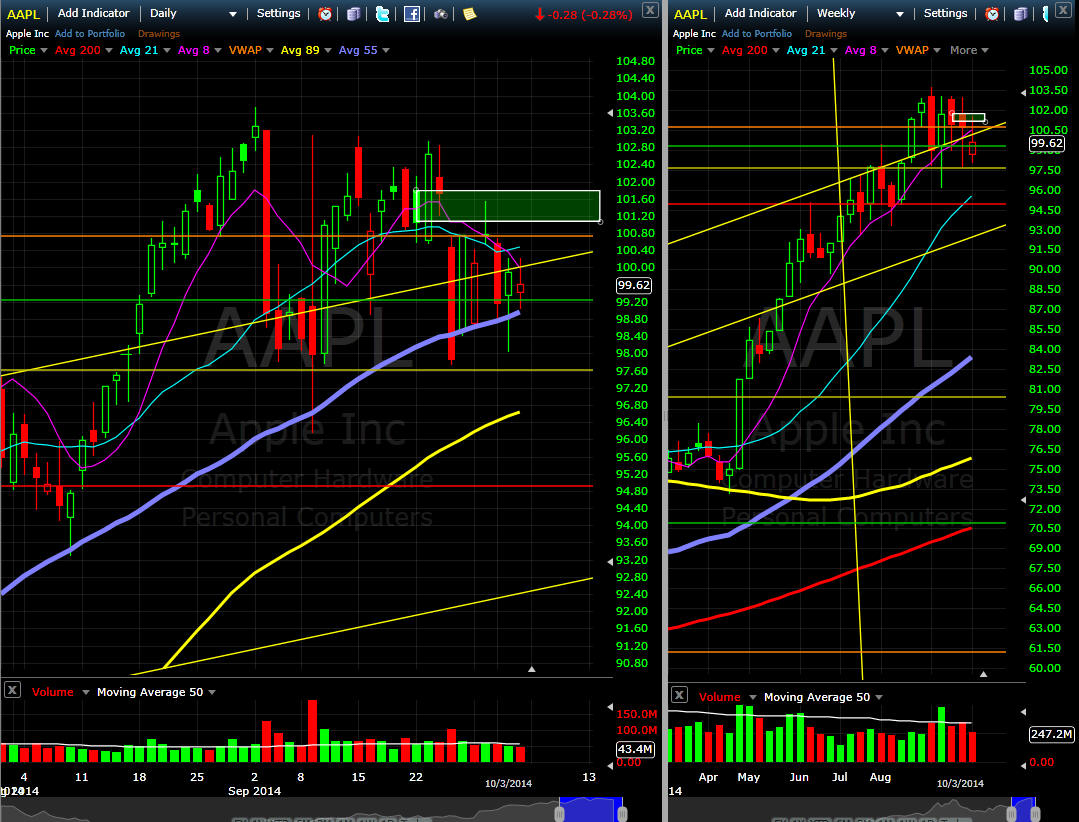Select the green rectangle drawing on Daily chart

(508, 206)
